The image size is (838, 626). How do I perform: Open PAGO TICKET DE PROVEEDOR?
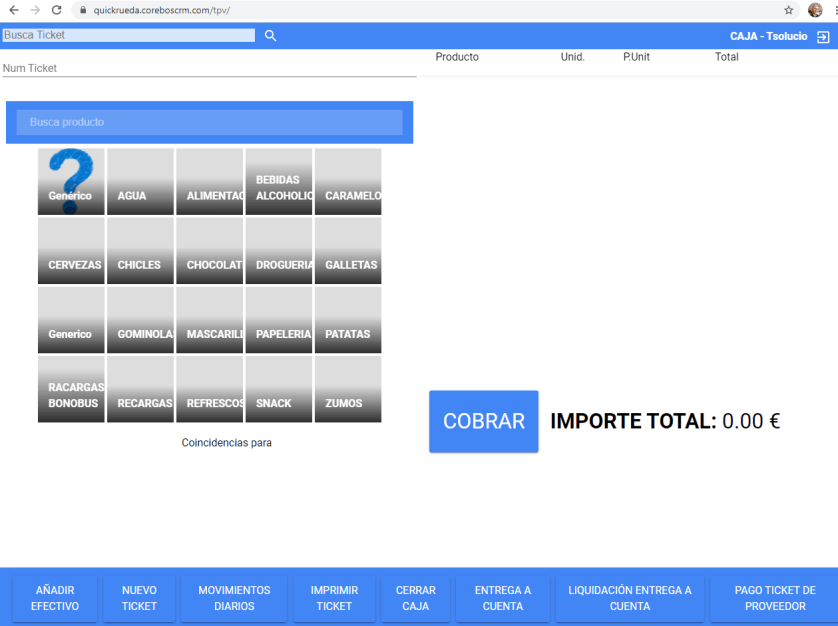[774, 598]
